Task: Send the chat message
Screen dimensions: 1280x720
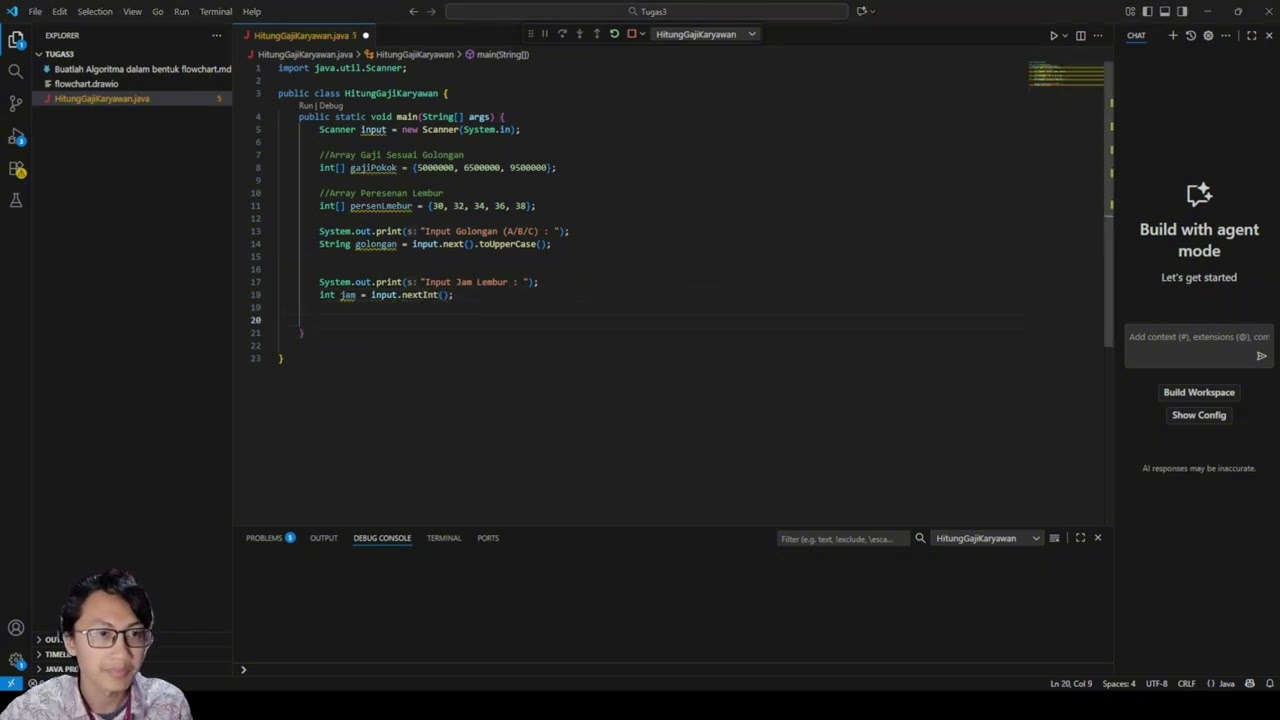Action: point(1261,356)
